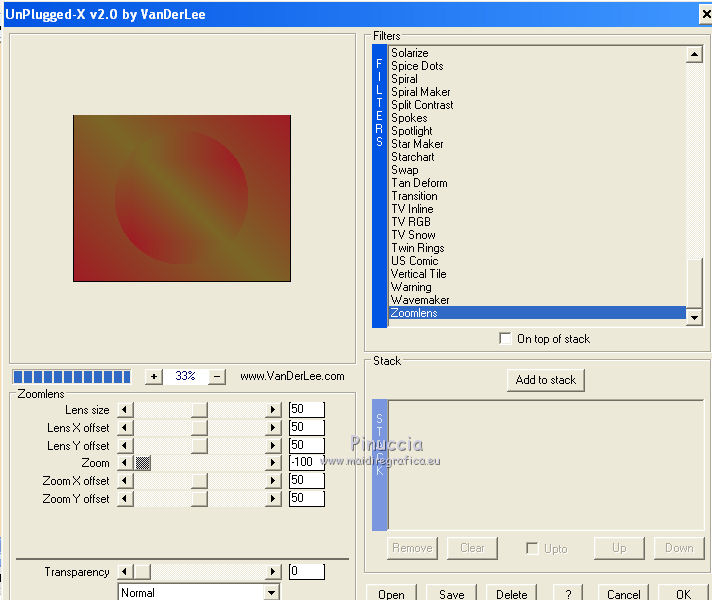The width and height of the screenshot is (712, 600).
Task: Click the OK button
Action: 683,593
